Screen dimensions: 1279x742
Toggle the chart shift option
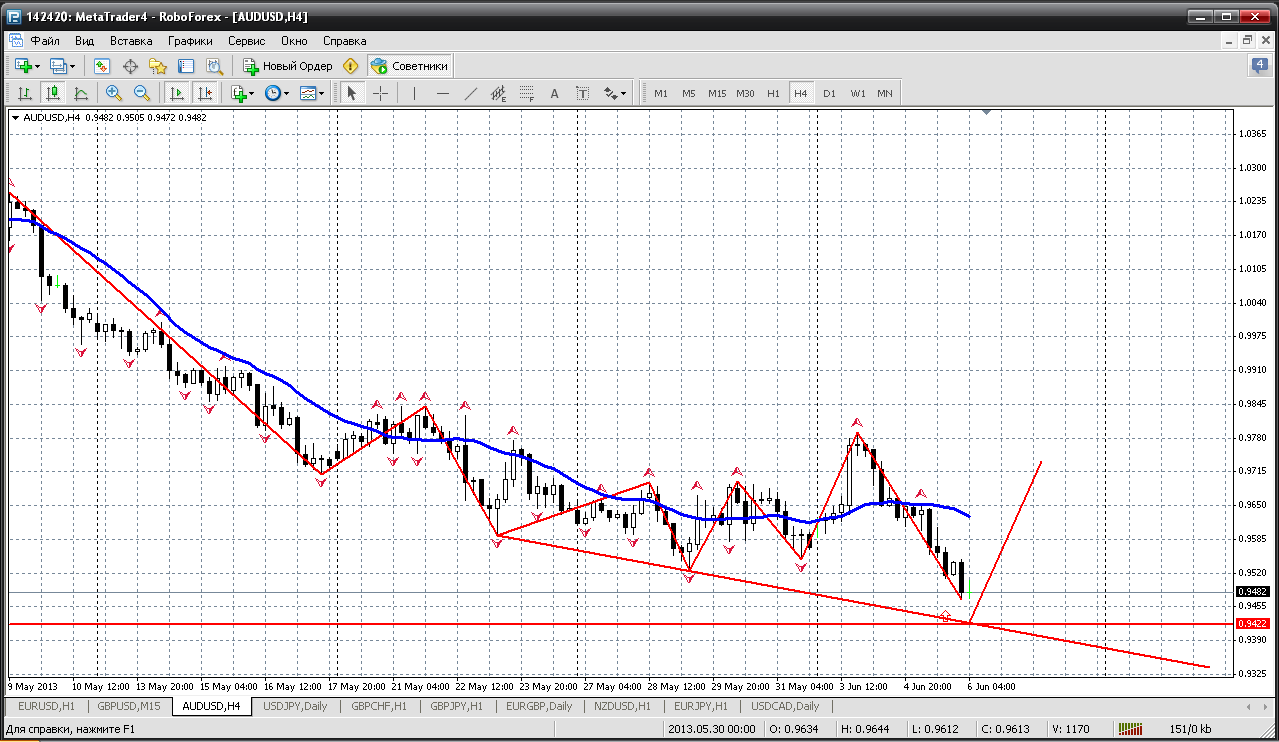205,93
